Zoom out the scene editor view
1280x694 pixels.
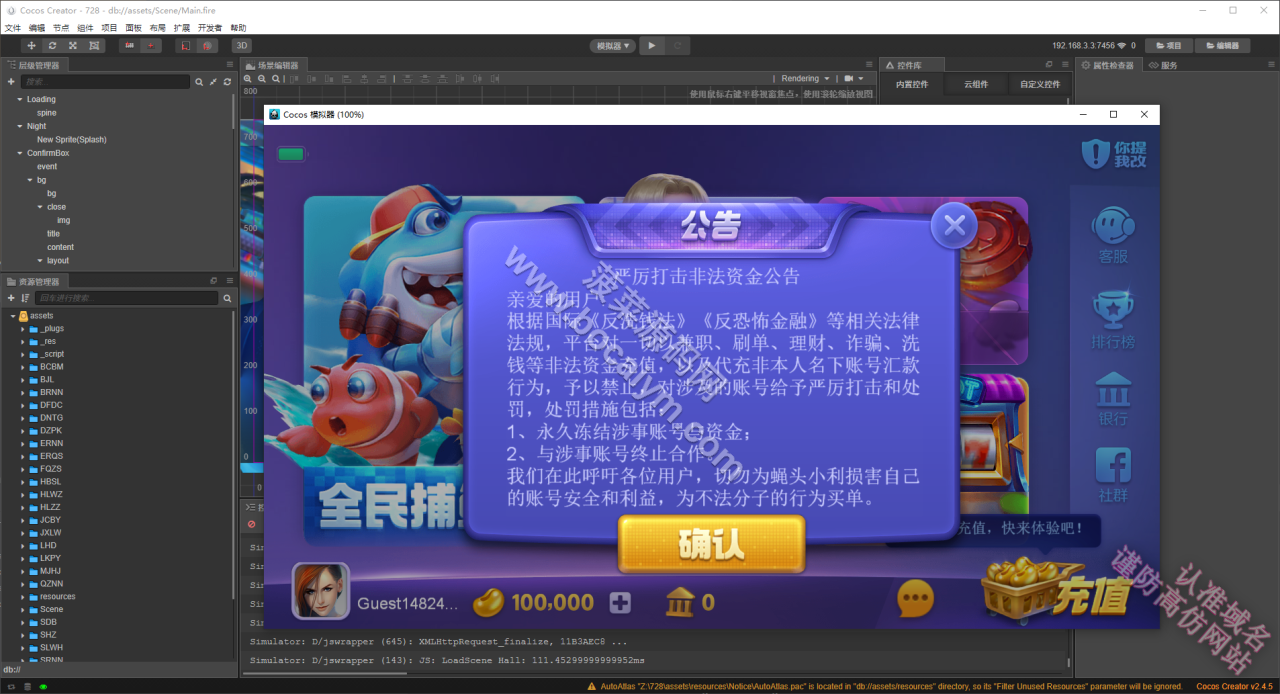(262, 79)
